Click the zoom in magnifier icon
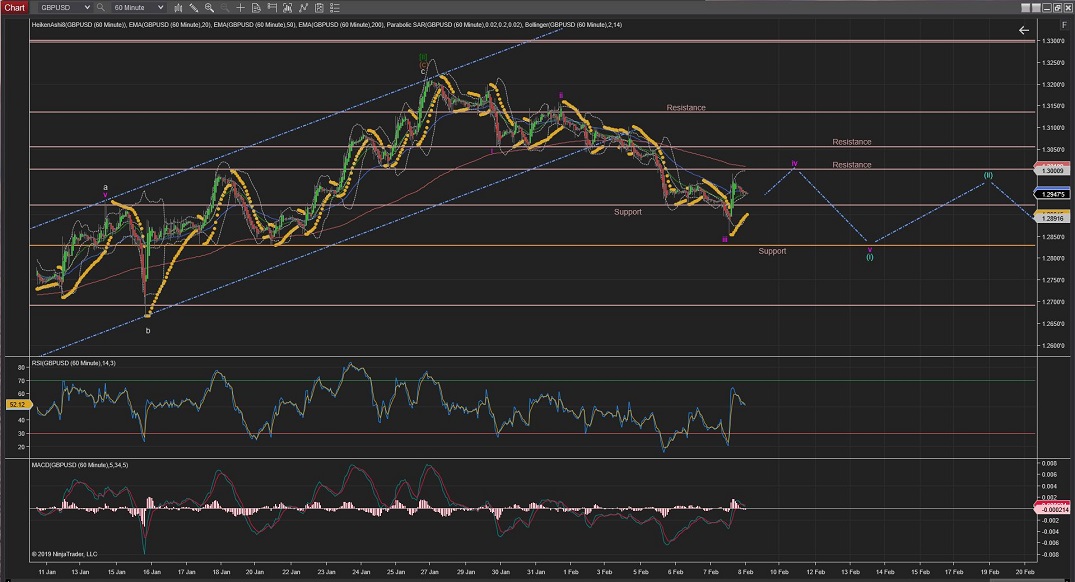This screenshot has width=1075, height=582. pos(209,8)
